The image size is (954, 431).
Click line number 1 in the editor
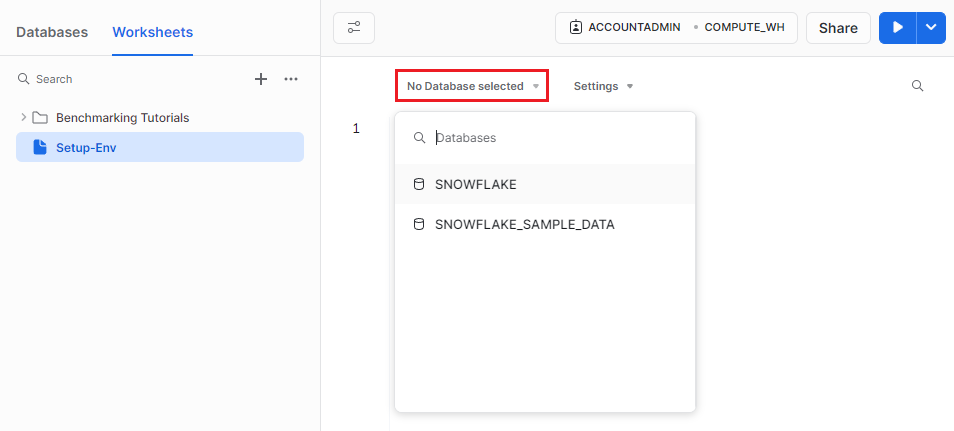point(357,128)
